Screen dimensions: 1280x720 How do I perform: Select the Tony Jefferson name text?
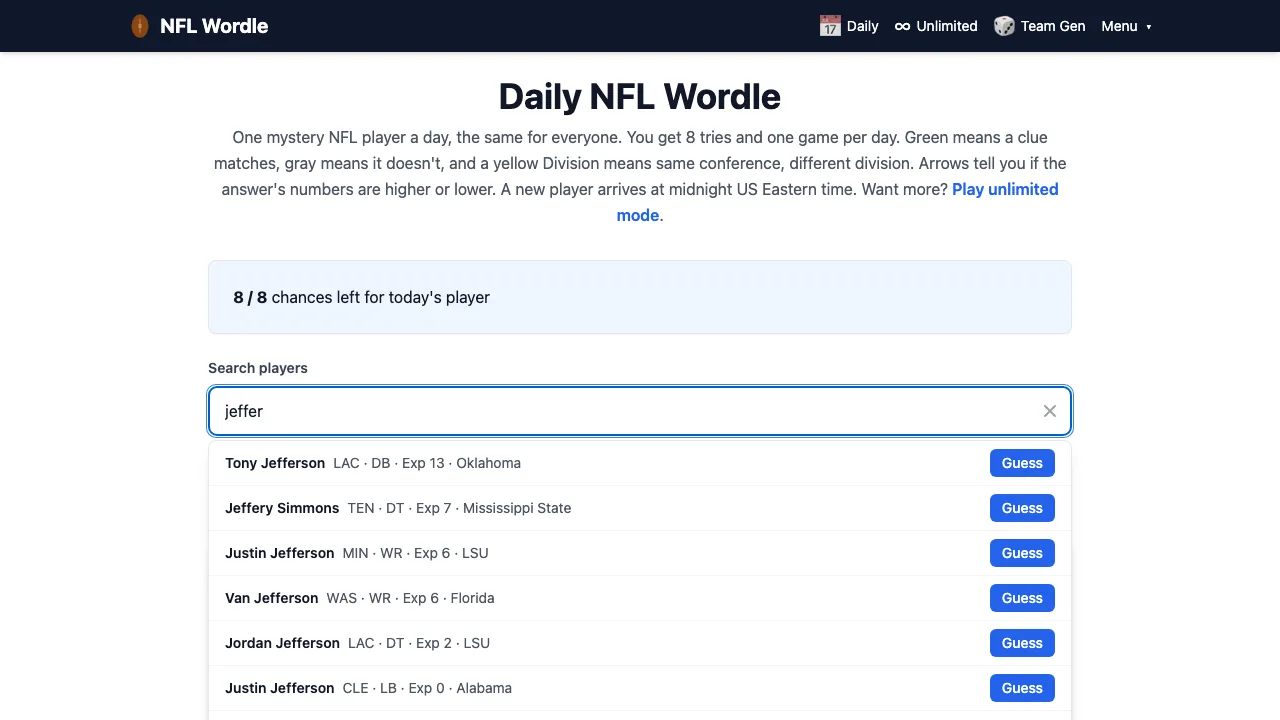[275, 463]
